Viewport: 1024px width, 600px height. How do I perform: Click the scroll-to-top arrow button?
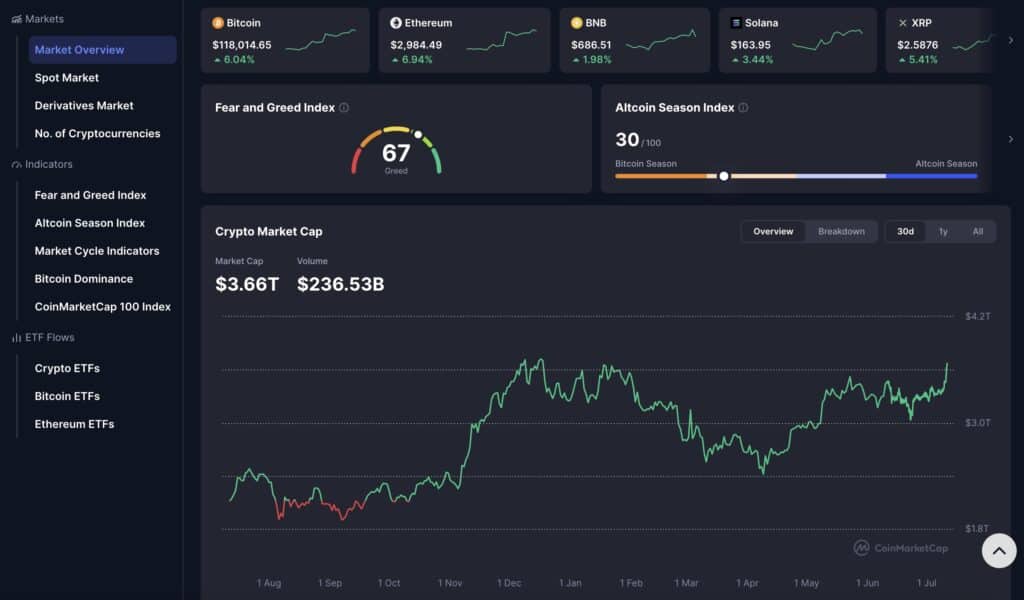click(x=999, y=550)
